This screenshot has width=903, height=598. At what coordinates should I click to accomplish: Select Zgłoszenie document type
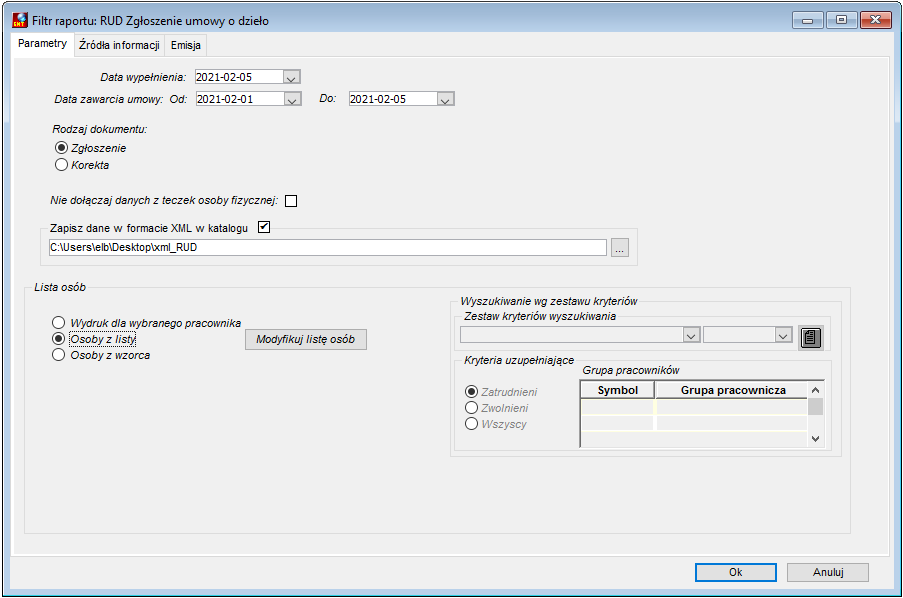61,148
